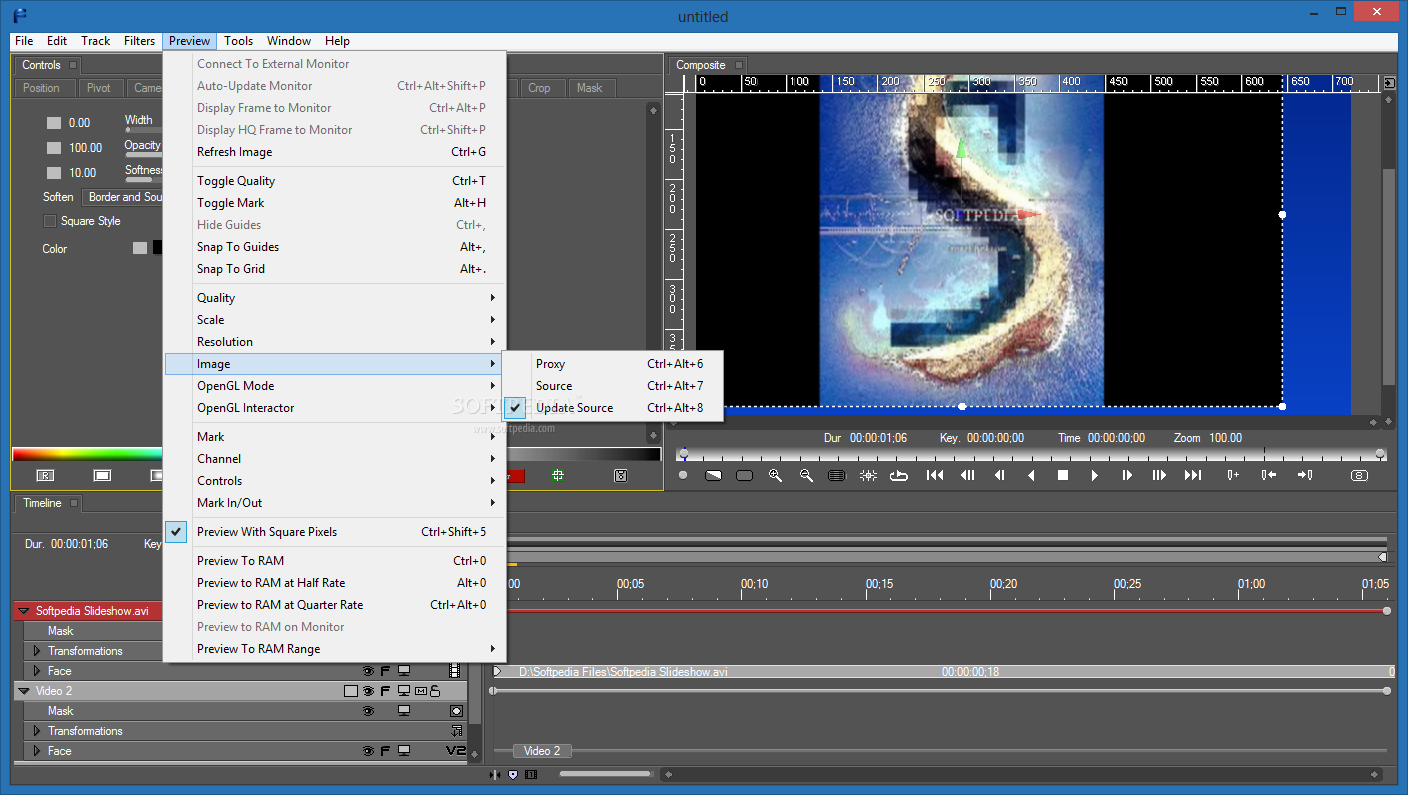Click the crosshair guides icon in Composite toolbar

[x=868, y=476]
